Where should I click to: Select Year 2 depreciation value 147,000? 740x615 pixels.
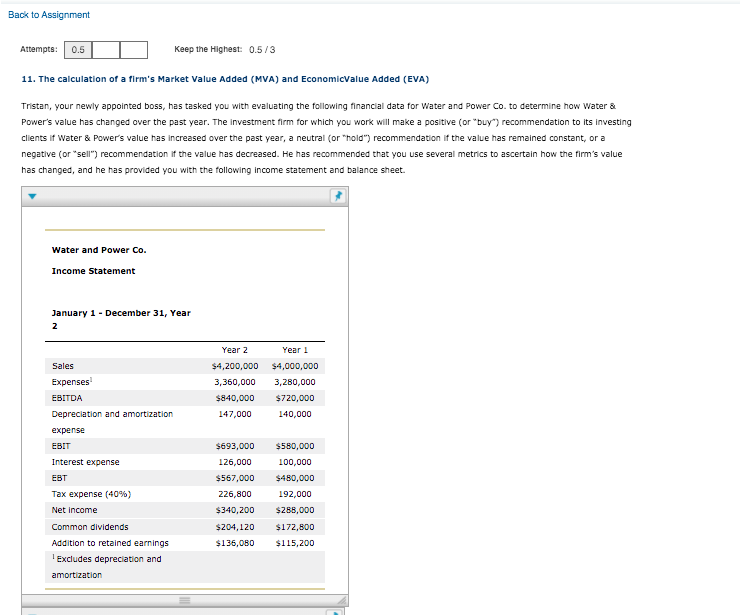pos(235,414)
